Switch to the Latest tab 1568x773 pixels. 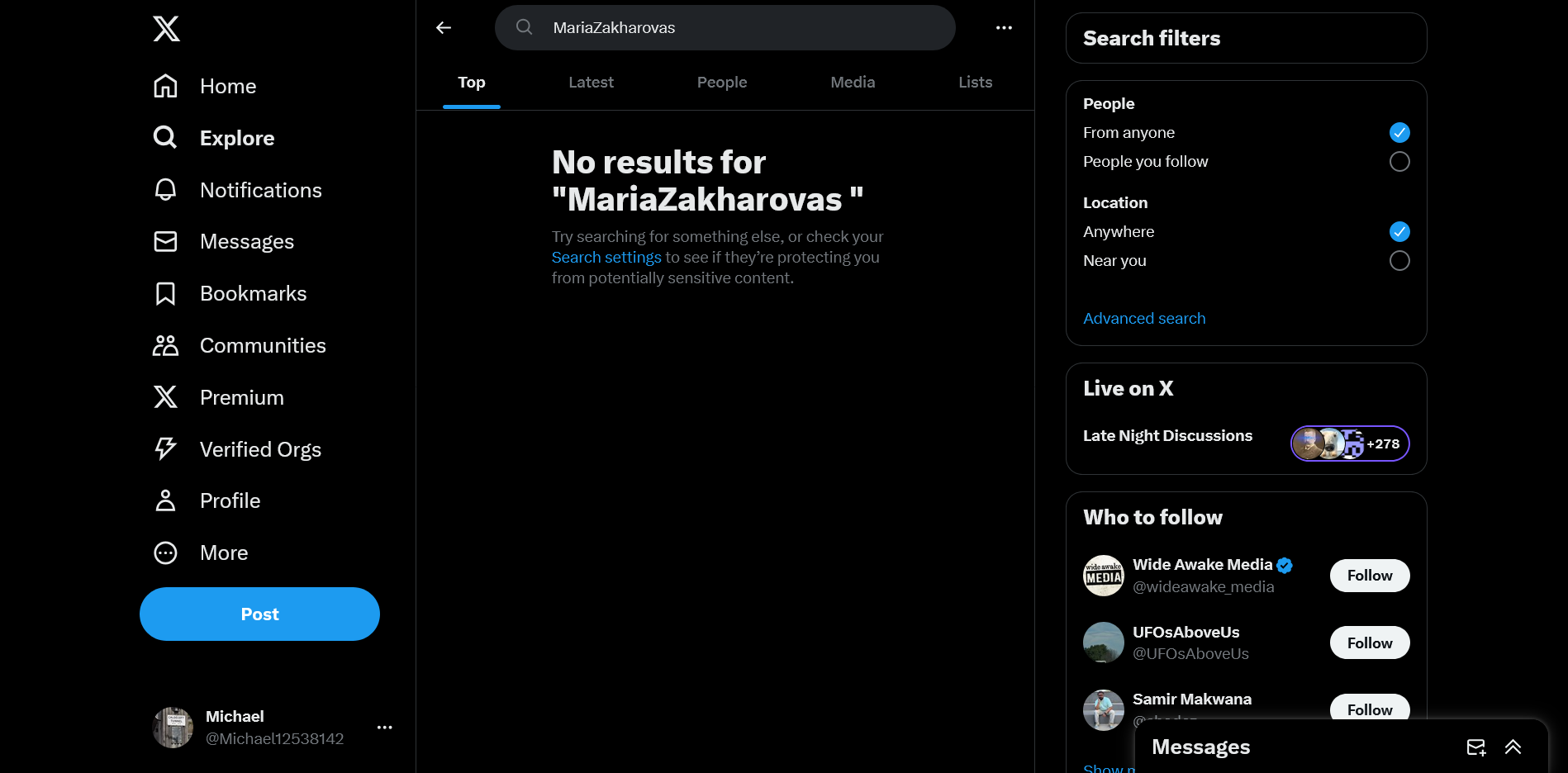(591, 82)
